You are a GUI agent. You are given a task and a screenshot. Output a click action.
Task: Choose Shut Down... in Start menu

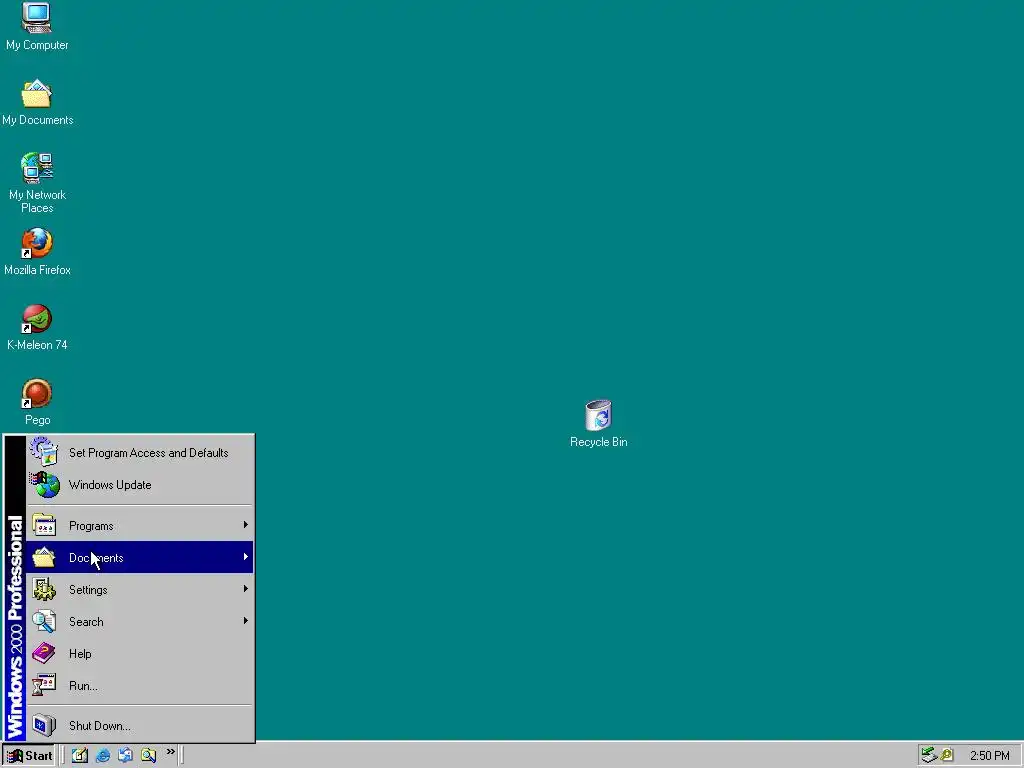[x=140, y=725]
